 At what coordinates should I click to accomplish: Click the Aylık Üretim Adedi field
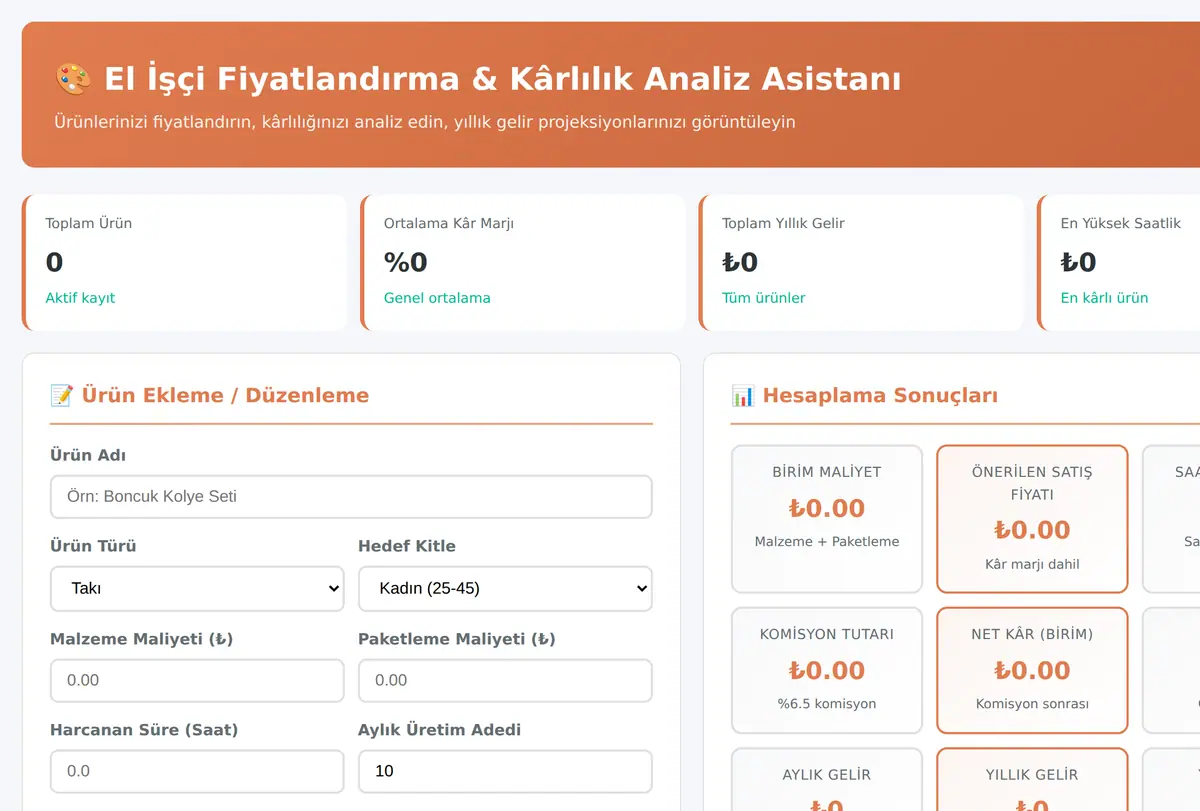[505, 771]
